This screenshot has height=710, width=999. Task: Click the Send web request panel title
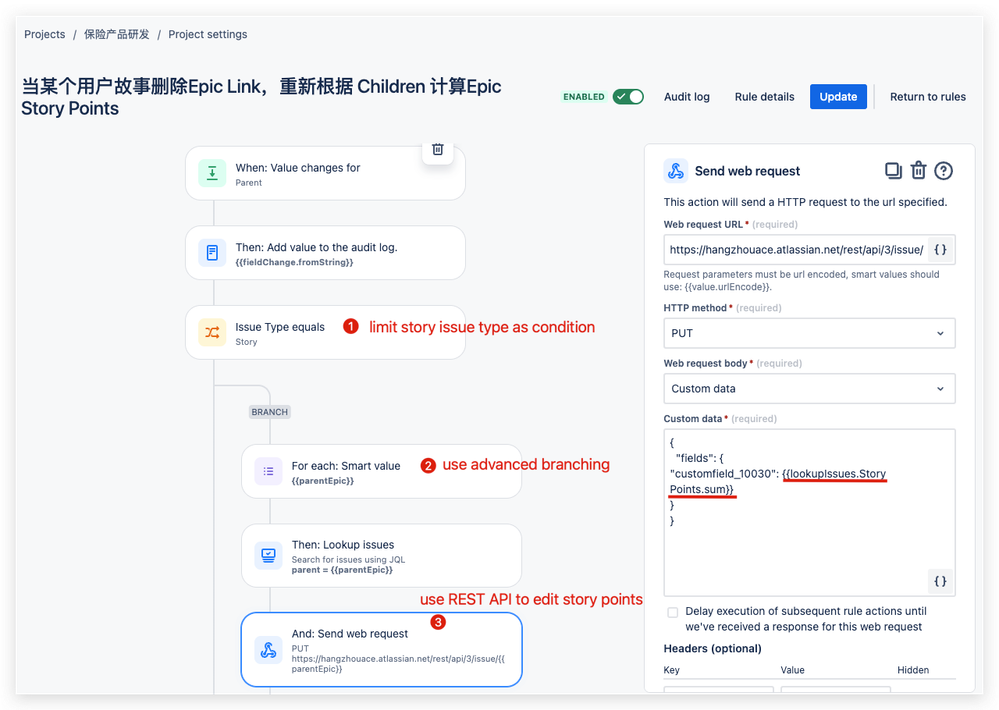(x=747, y=171)
